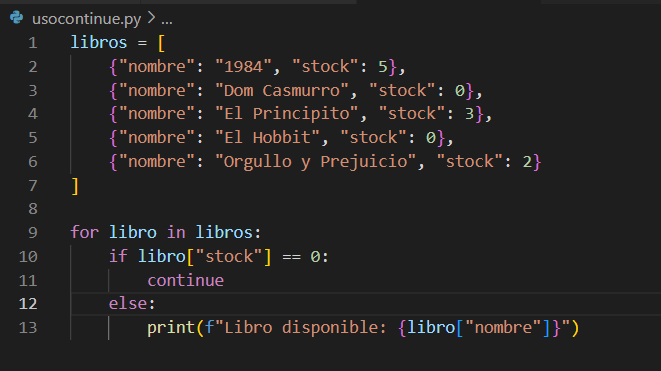
Task: Click line number 7 in gutter
Action: tap(33, 186)
